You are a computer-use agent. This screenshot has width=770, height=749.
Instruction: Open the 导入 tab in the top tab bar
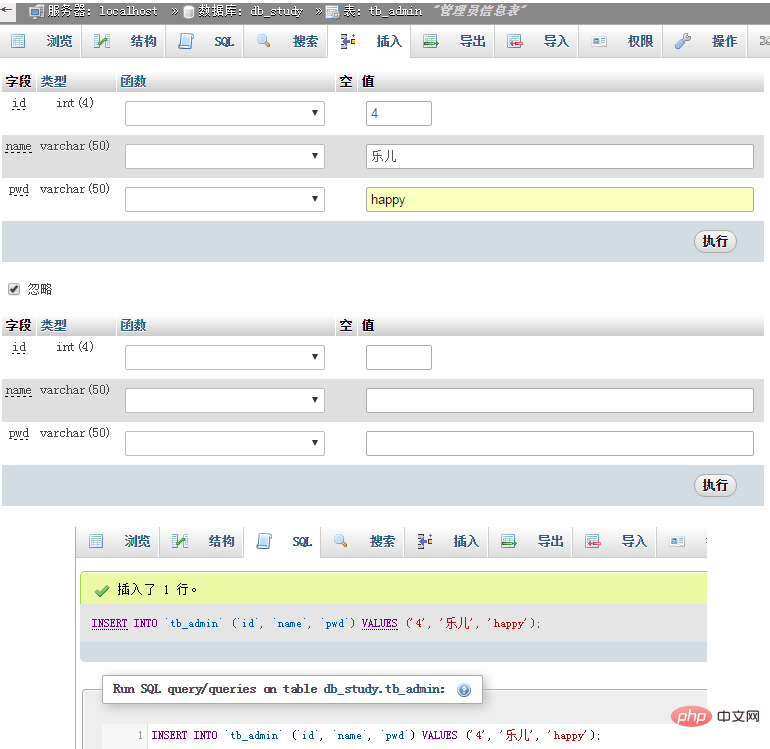(536, 41)
